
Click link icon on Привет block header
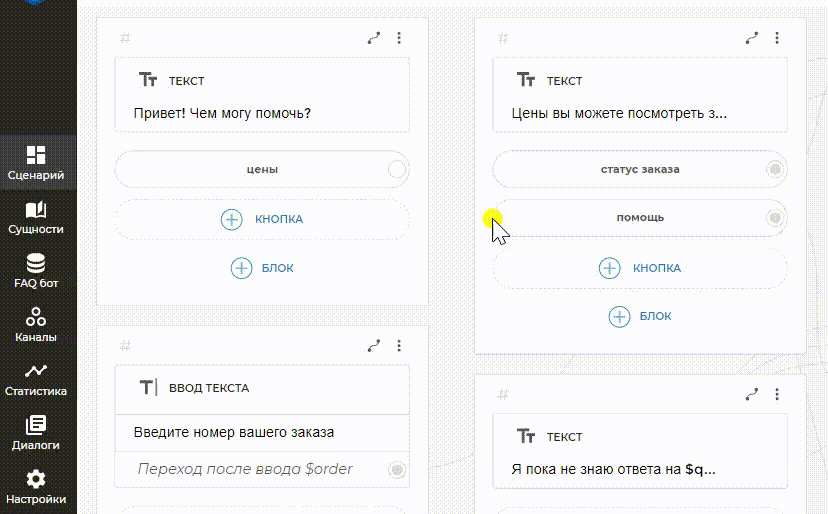(374, 38)
